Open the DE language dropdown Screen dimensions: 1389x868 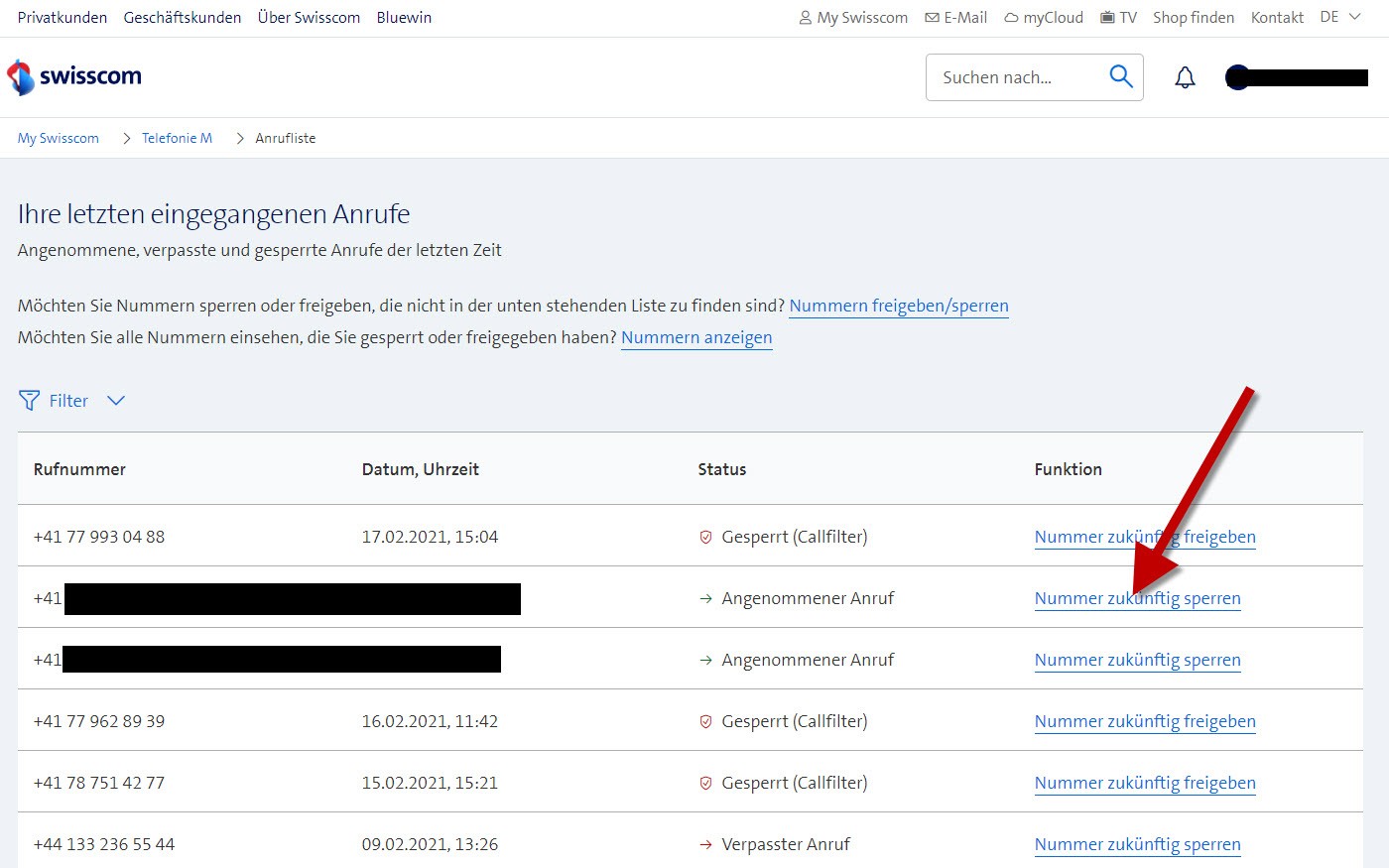tap(1339, 17)
